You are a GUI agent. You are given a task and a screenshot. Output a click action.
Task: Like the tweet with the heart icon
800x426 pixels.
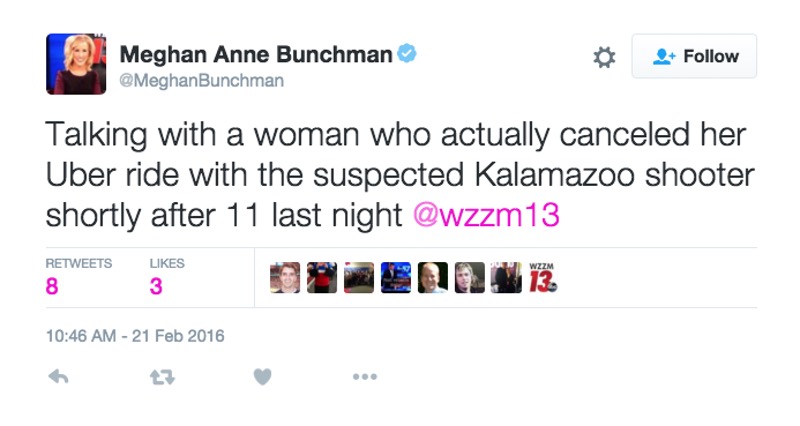point(262,377)
